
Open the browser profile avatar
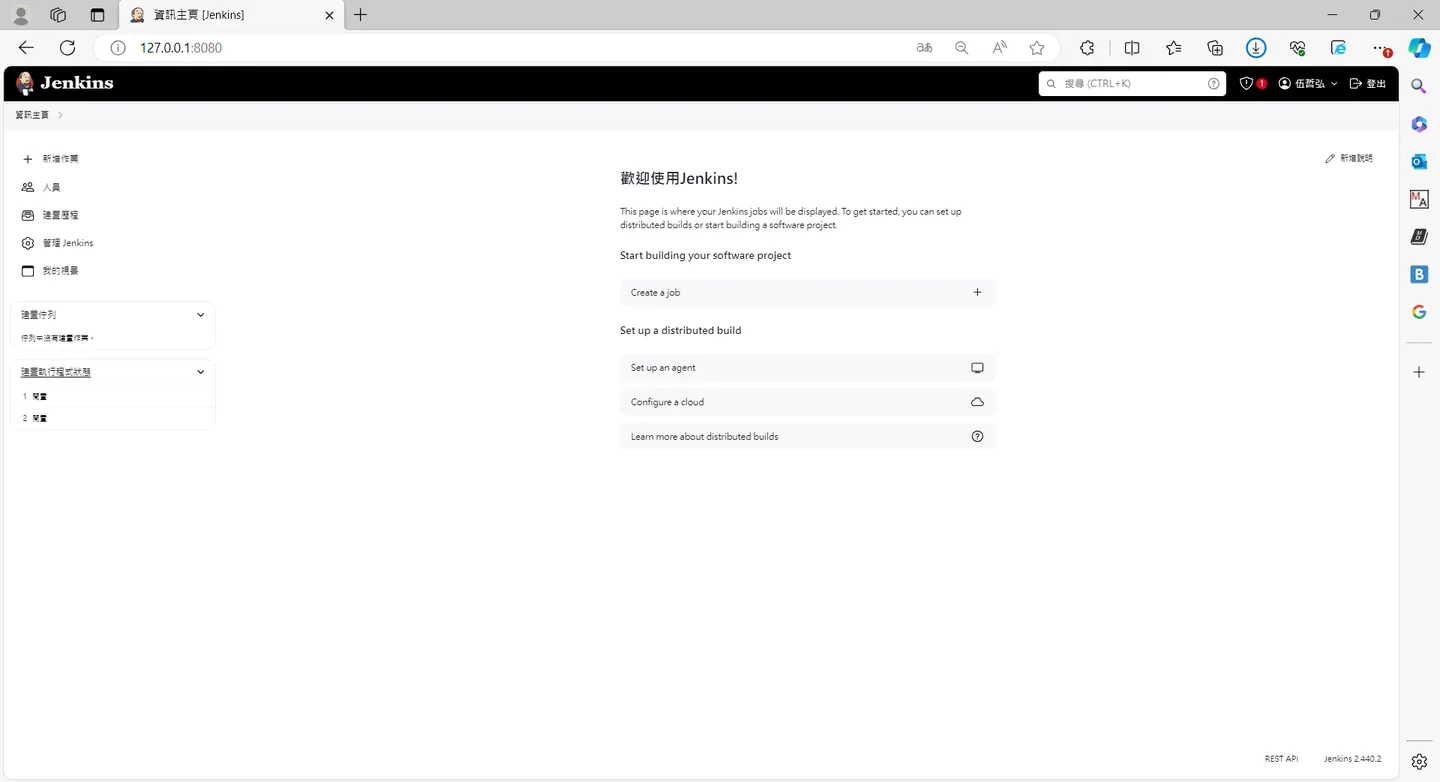tap(21, 15)
